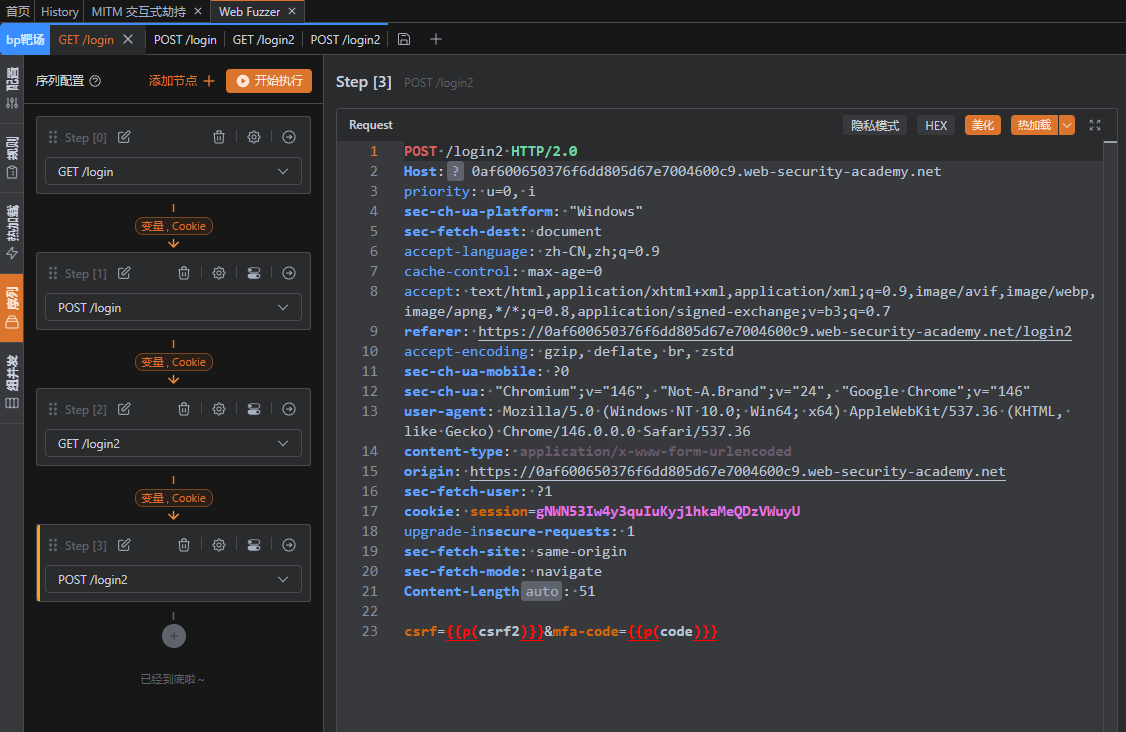Click the grey plus circle below Step [3]

(173, 635)
